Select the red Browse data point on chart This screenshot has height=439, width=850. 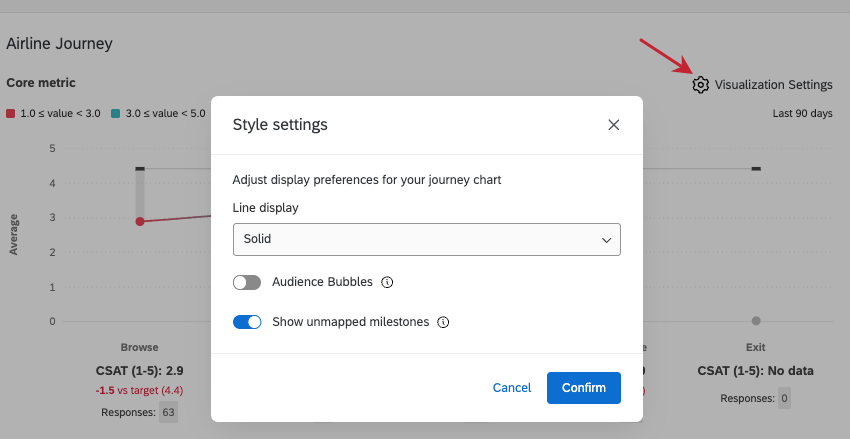[140, 221]
